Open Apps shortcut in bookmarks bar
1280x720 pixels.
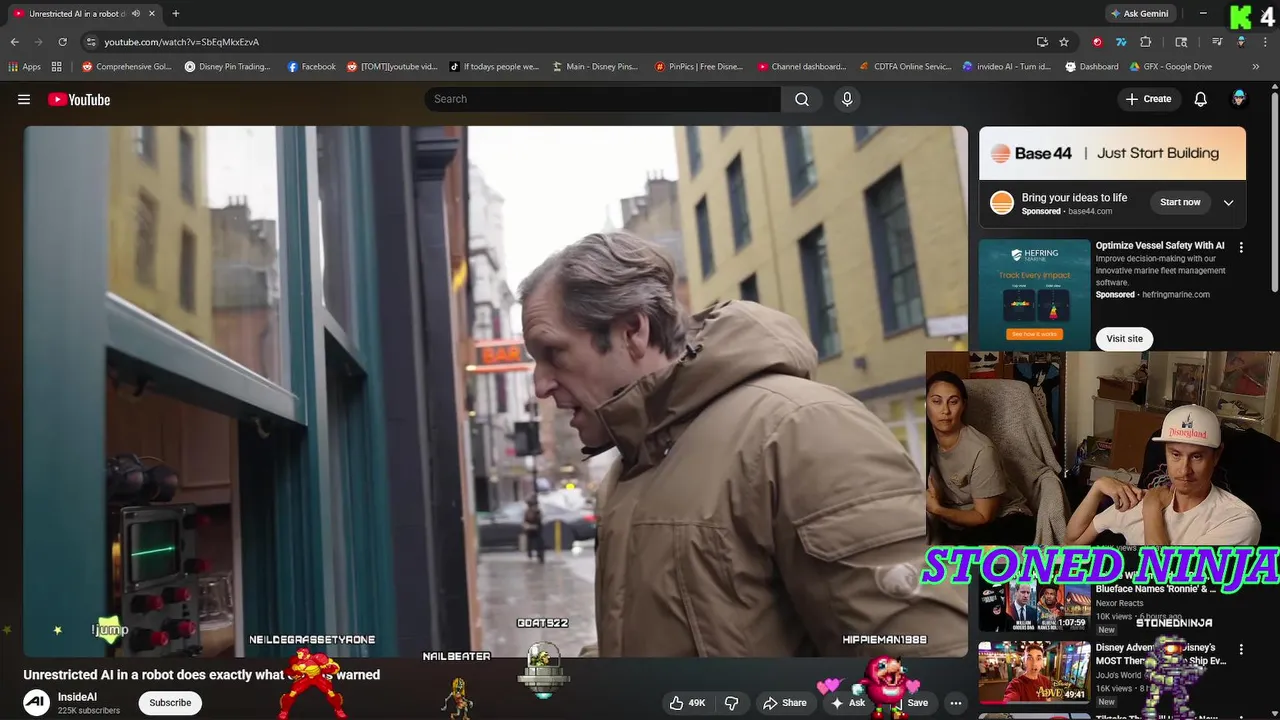pos(25,67)
